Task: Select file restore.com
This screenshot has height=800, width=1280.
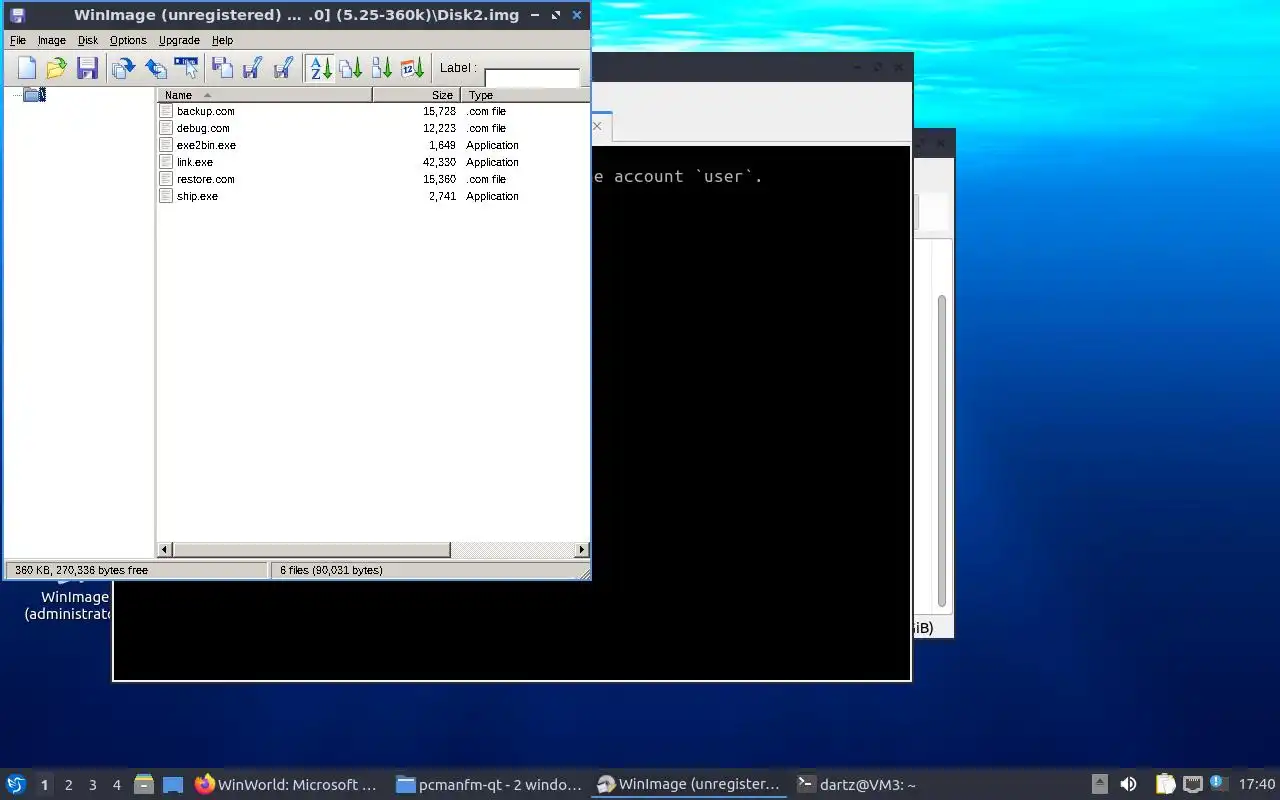Action: coord(205,179)
